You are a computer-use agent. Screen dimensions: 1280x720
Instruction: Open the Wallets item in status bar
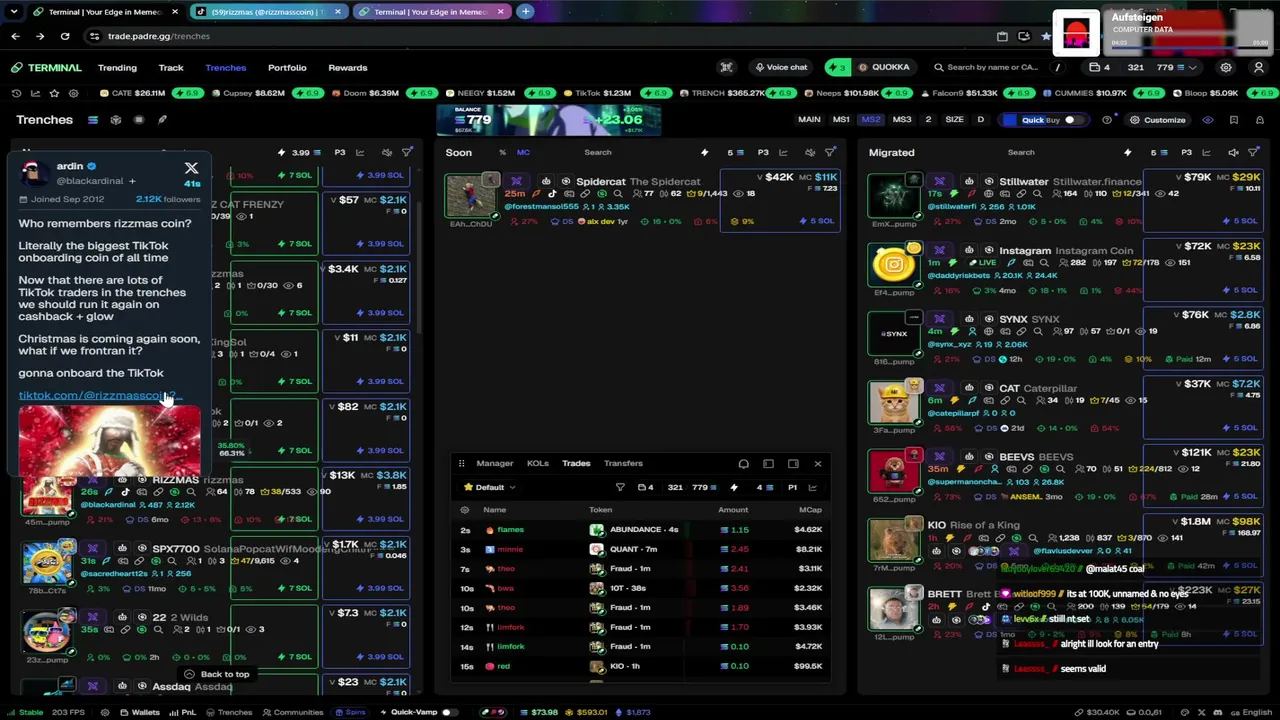click(139, 712)
